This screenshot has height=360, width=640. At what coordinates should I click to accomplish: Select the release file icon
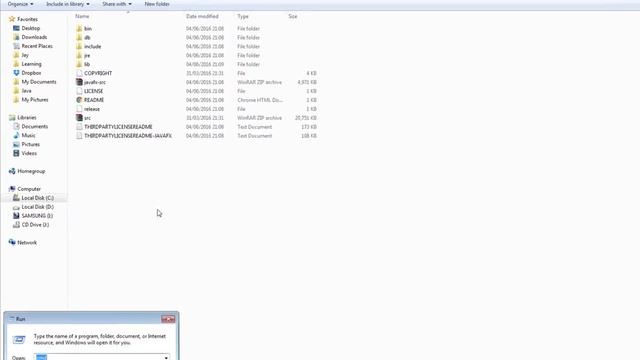[79, 109]
